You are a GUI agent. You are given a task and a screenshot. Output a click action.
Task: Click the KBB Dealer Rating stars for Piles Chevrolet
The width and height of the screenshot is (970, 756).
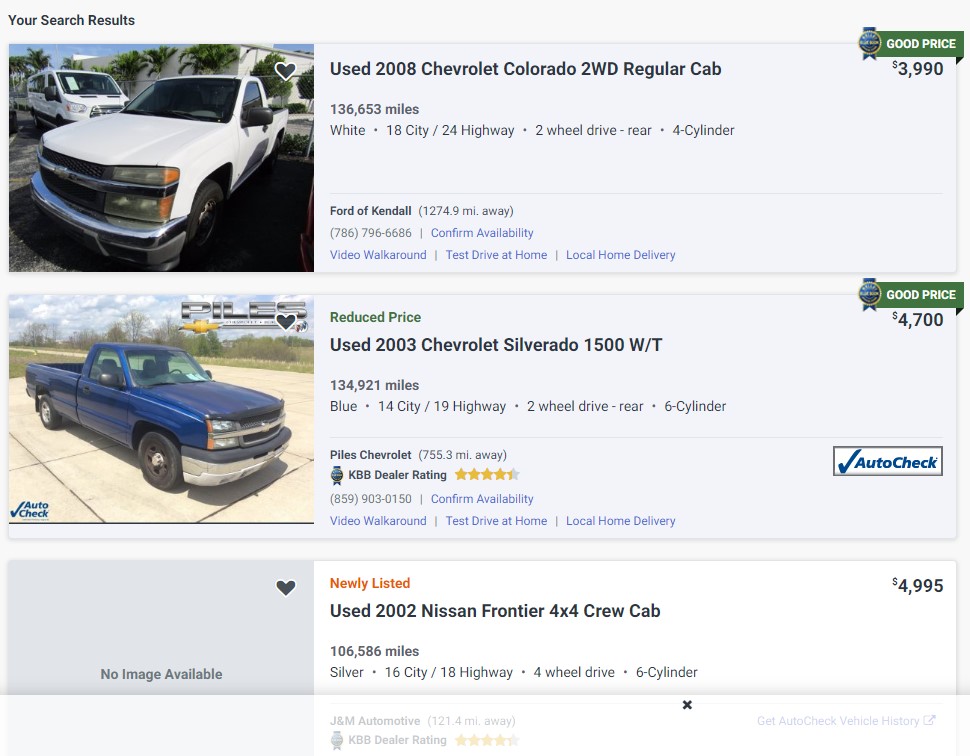pos(487,475)
